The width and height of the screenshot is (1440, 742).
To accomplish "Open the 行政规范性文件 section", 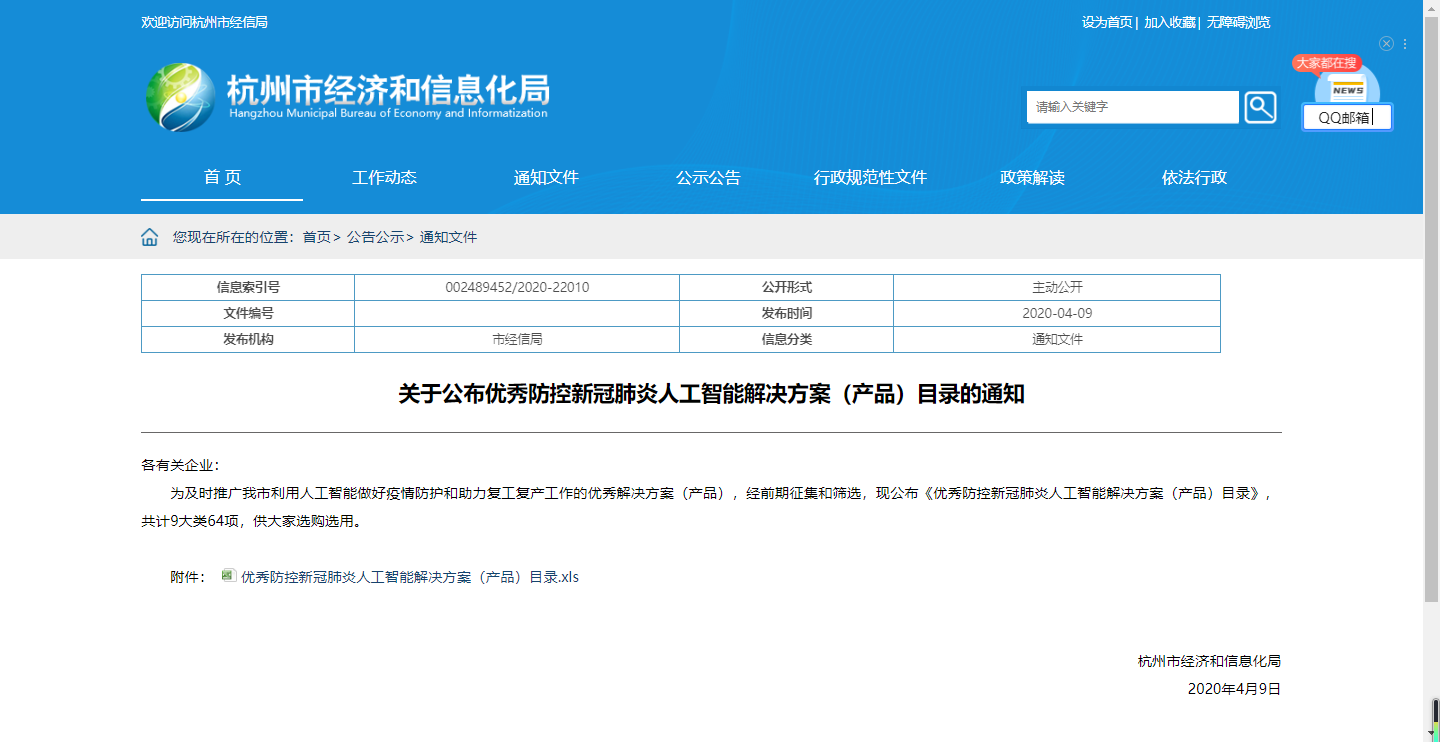I will 870,178.
